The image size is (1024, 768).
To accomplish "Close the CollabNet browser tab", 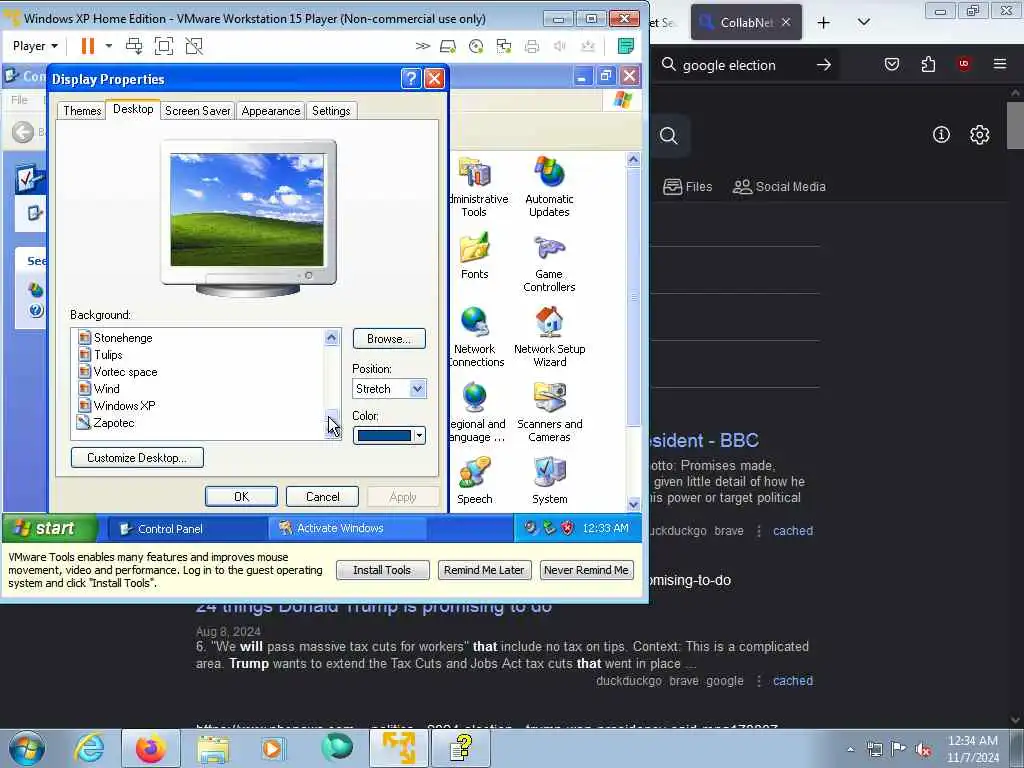I will [786, 23].
